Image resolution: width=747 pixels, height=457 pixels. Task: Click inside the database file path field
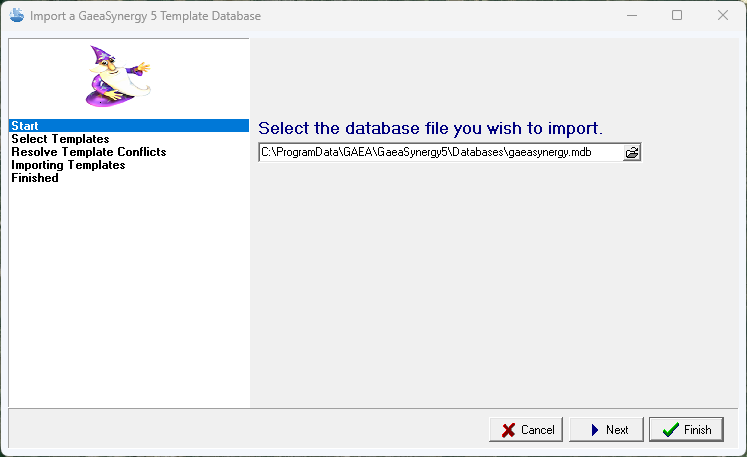[440, 153]
